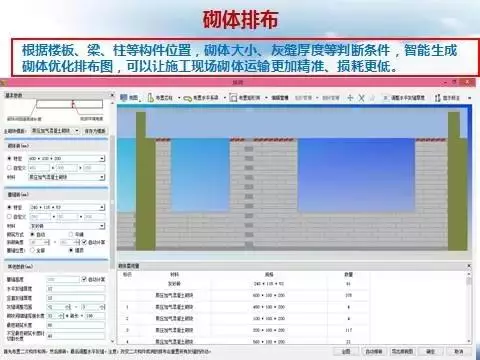Click the adjust horizontal mortar joint thickness tool
480x360 pixels.
(x=405, y=98)
